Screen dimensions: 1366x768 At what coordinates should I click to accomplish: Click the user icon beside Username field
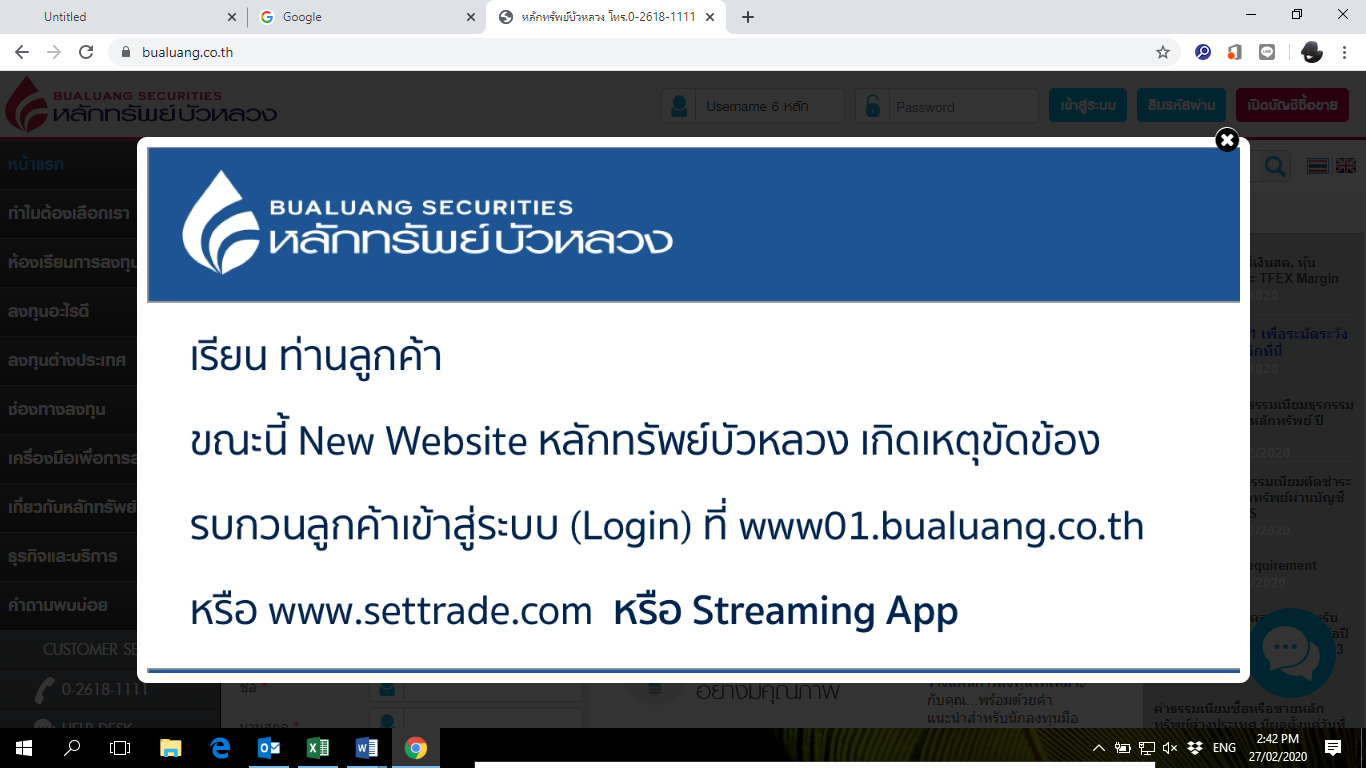(679, 106)
